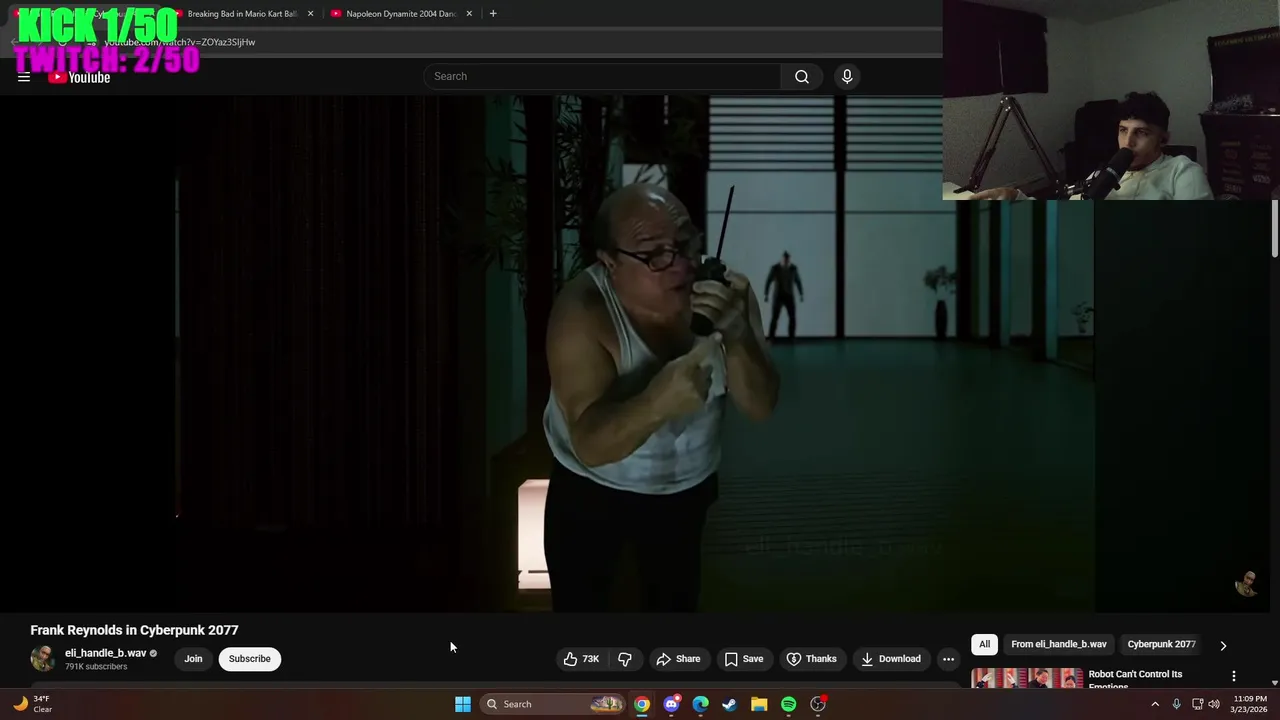Show more filter chips with right arrow

click(1223, 645)
